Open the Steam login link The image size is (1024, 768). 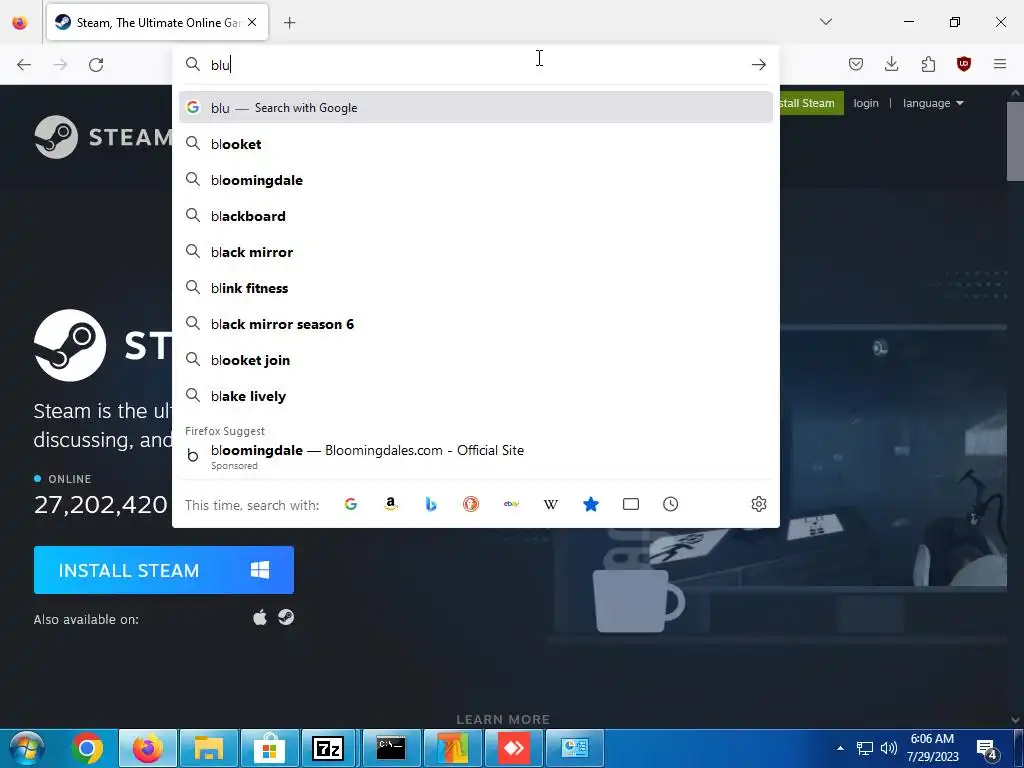[x=866, y=103]
